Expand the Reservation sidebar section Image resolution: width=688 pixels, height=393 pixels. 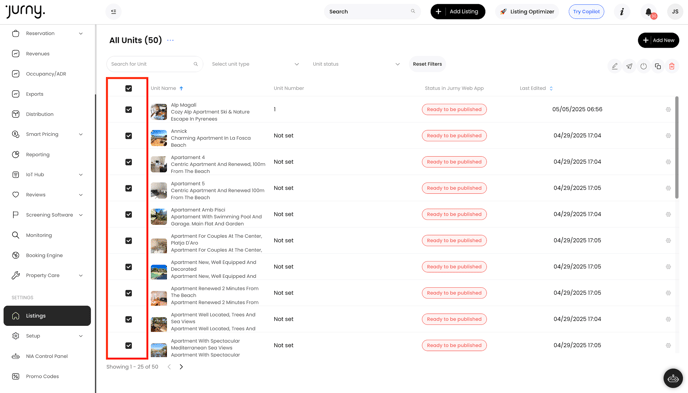click(x=81, y=33)
